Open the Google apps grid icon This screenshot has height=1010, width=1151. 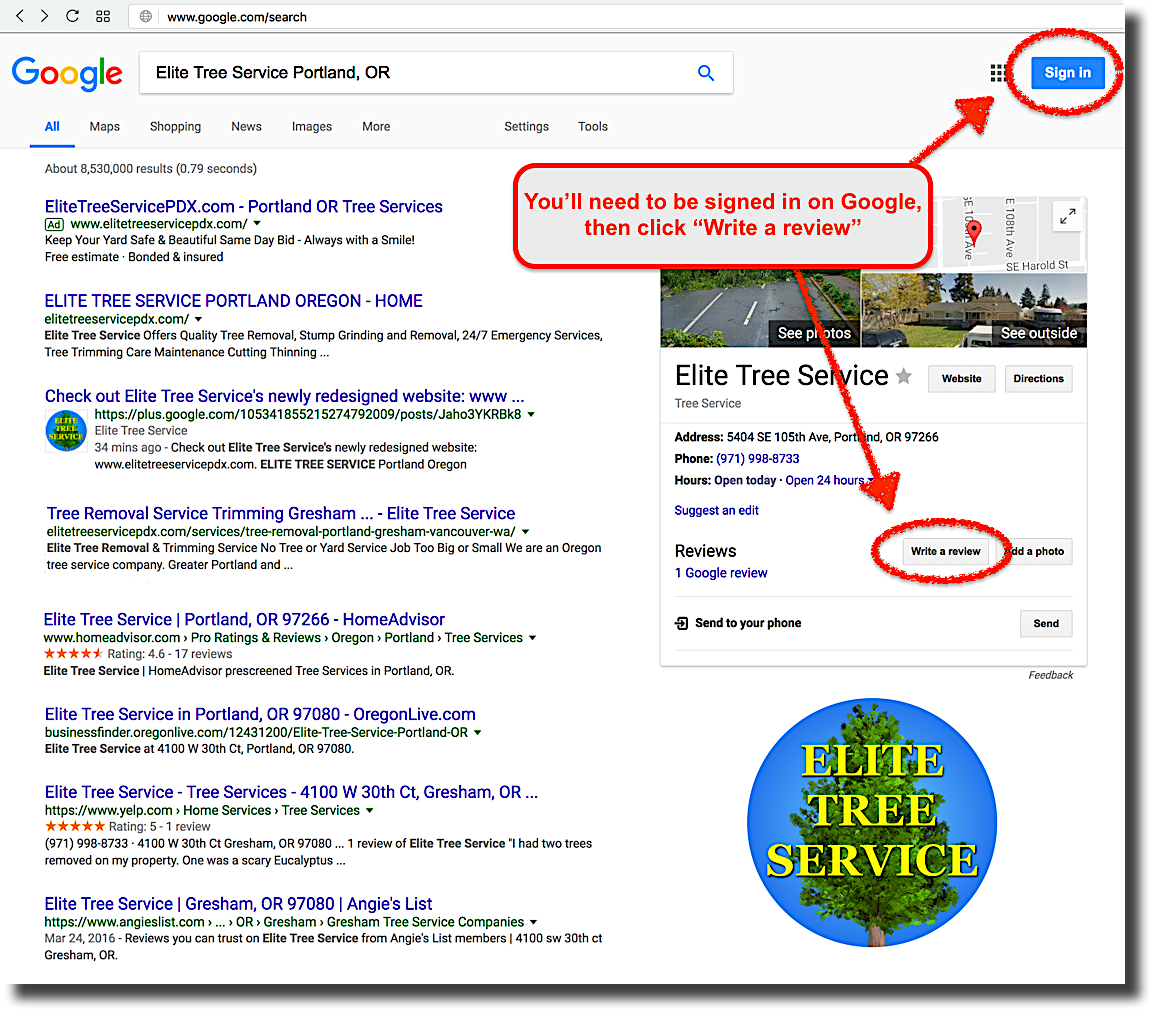[998, 73]
